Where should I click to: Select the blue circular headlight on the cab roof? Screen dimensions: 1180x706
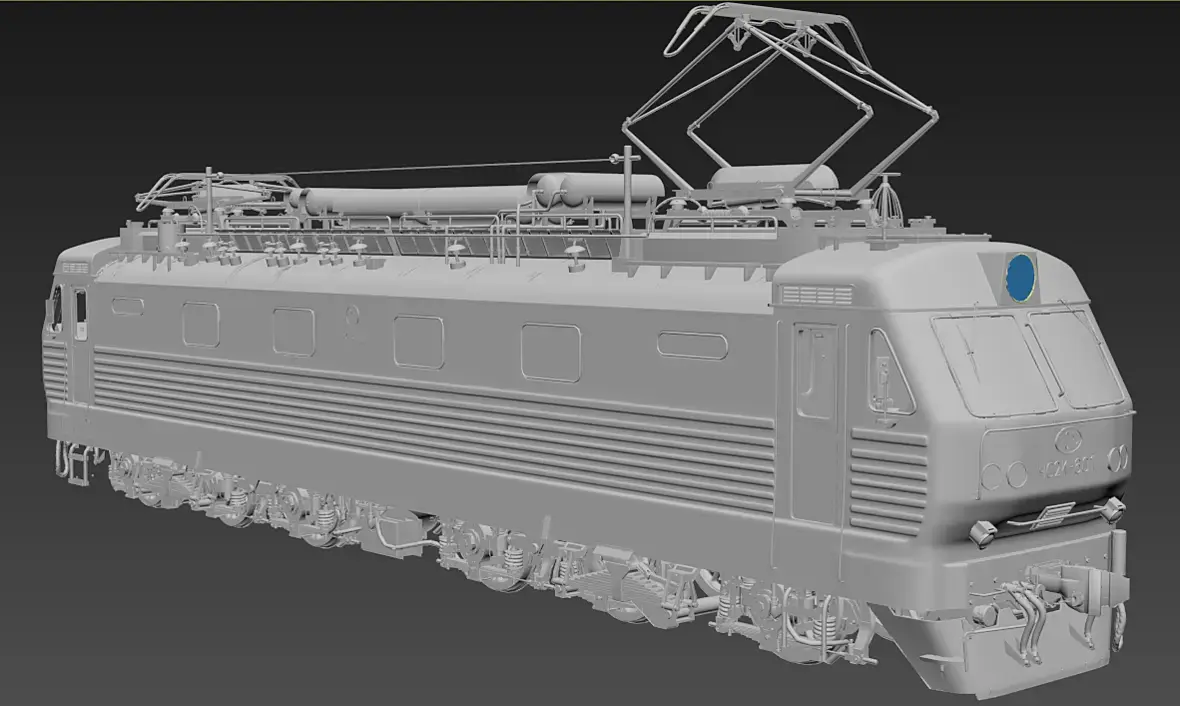(x=1021, y=277)
